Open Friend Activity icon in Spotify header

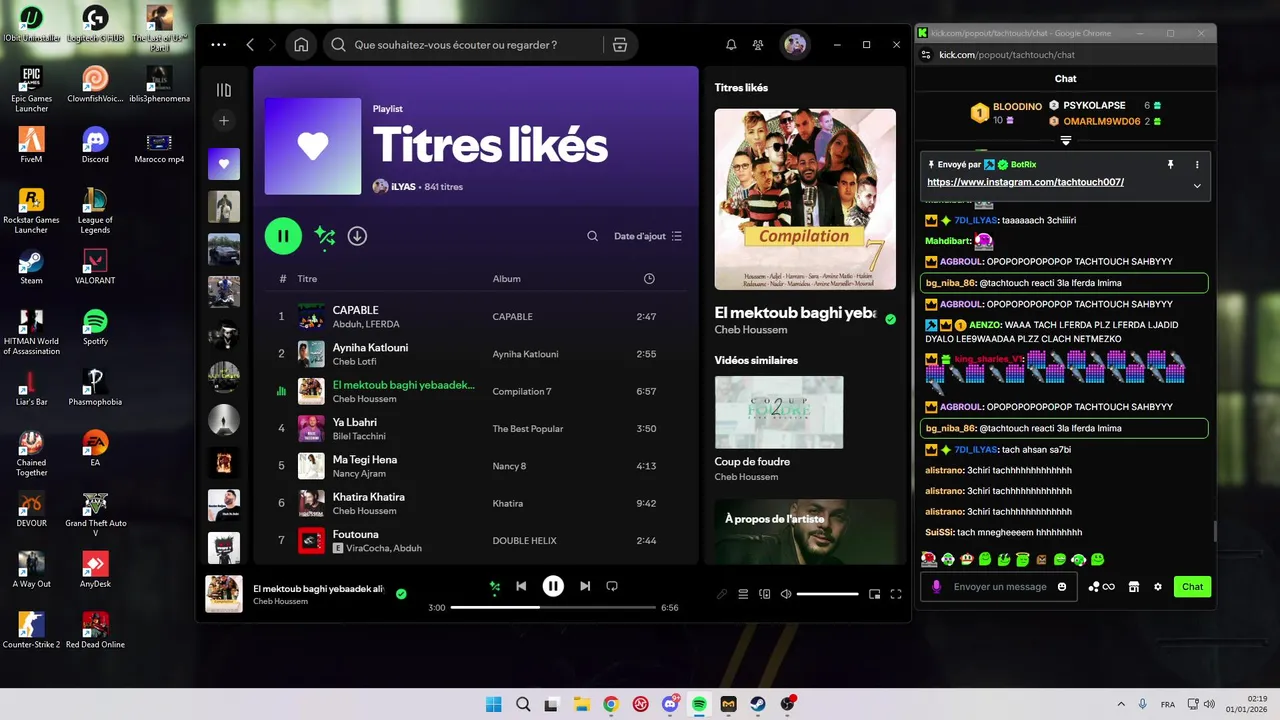point(758,45)
